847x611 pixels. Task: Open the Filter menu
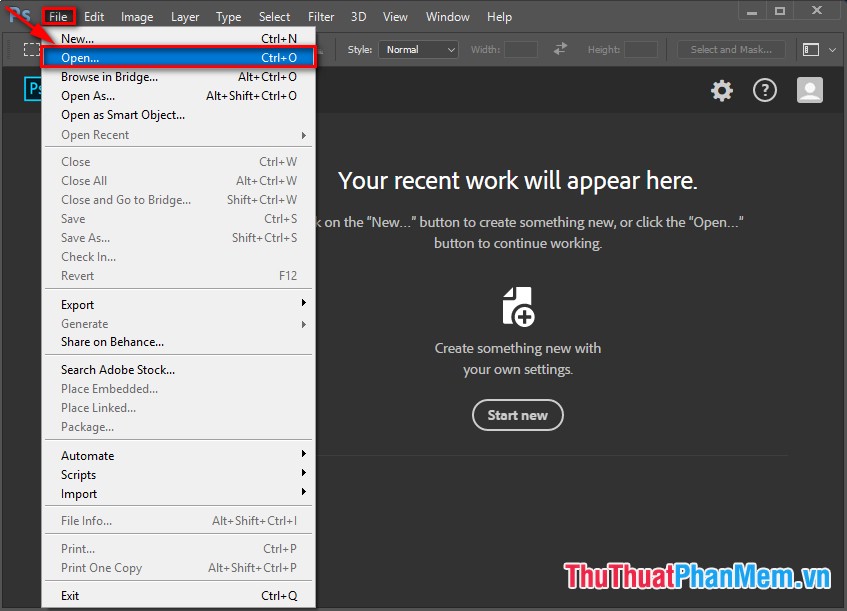coord(321,17)
